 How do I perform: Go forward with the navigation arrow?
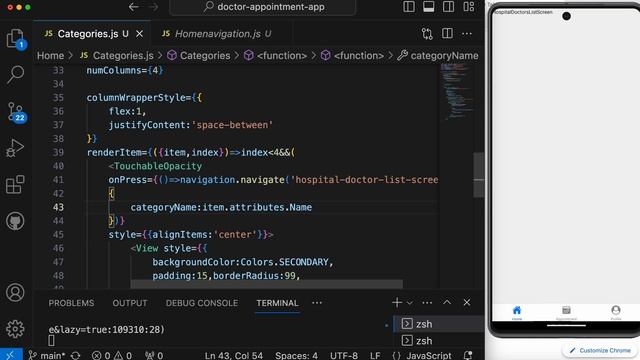[x=153, y=7]
